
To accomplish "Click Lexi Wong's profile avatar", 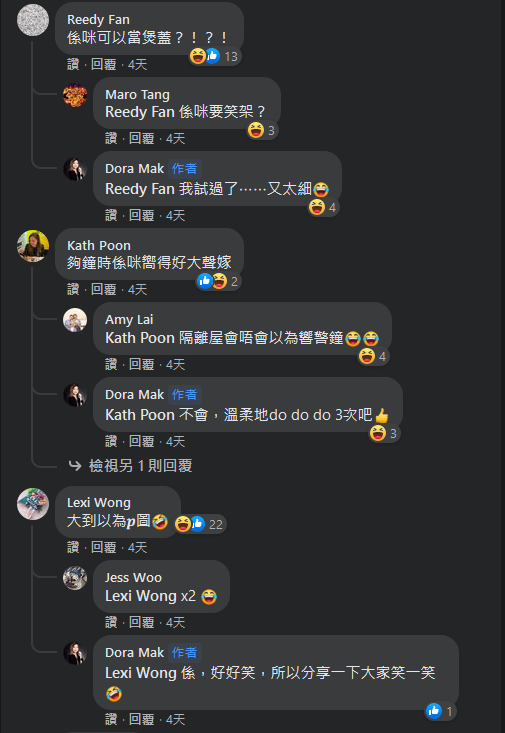I will point(33,504).
